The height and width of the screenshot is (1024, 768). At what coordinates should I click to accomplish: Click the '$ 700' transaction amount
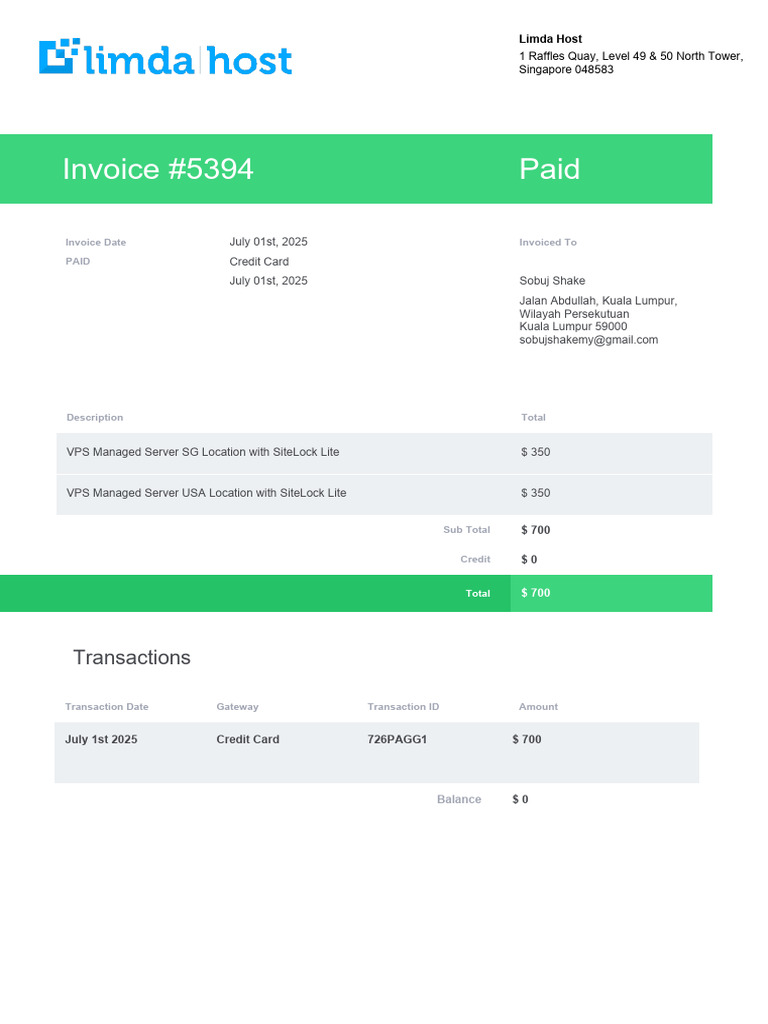coord(527,739)
